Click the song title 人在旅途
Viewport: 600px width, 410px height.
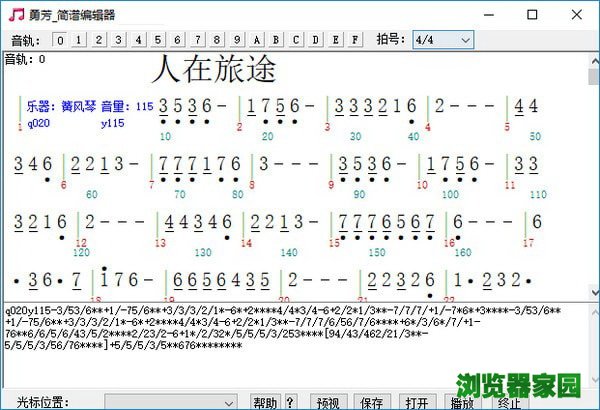[x=214, y=70]
